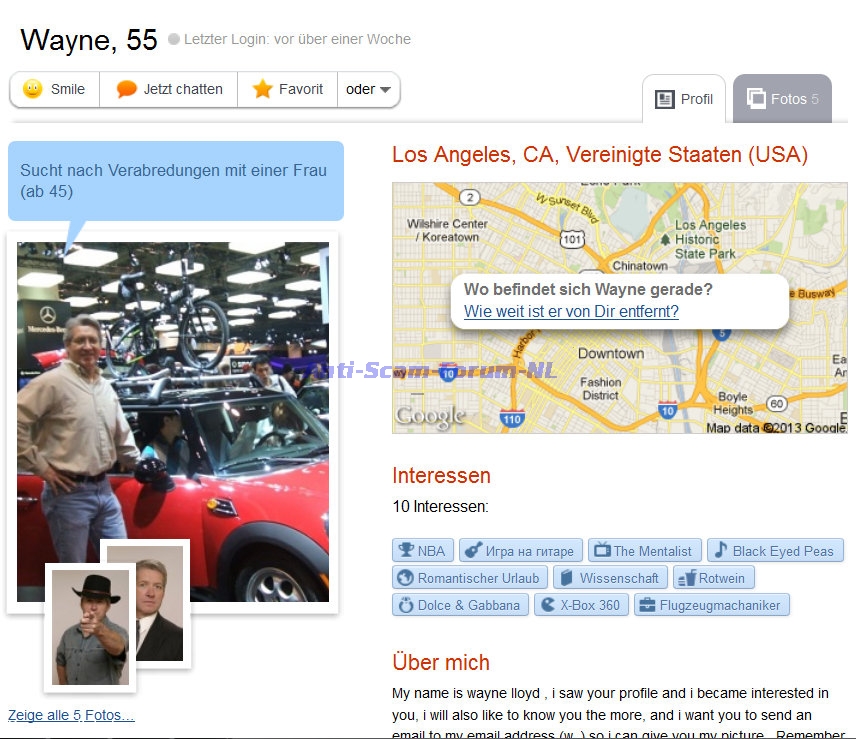
Task: Add Wayne as Favorit with star
Action: click(288, 89)
